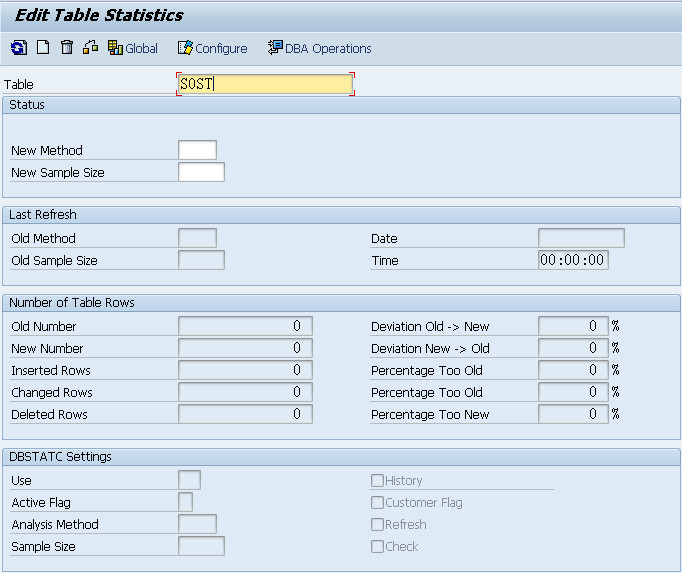Toggle the Check checkbox
Viewport: 682px width, 573px height.
(x=377, y=546)
